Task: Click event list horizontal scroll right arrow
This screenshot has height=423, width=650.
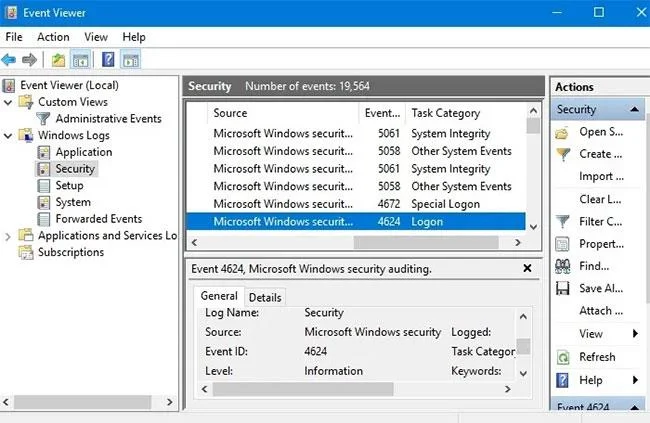Action: tap(517, 243)
